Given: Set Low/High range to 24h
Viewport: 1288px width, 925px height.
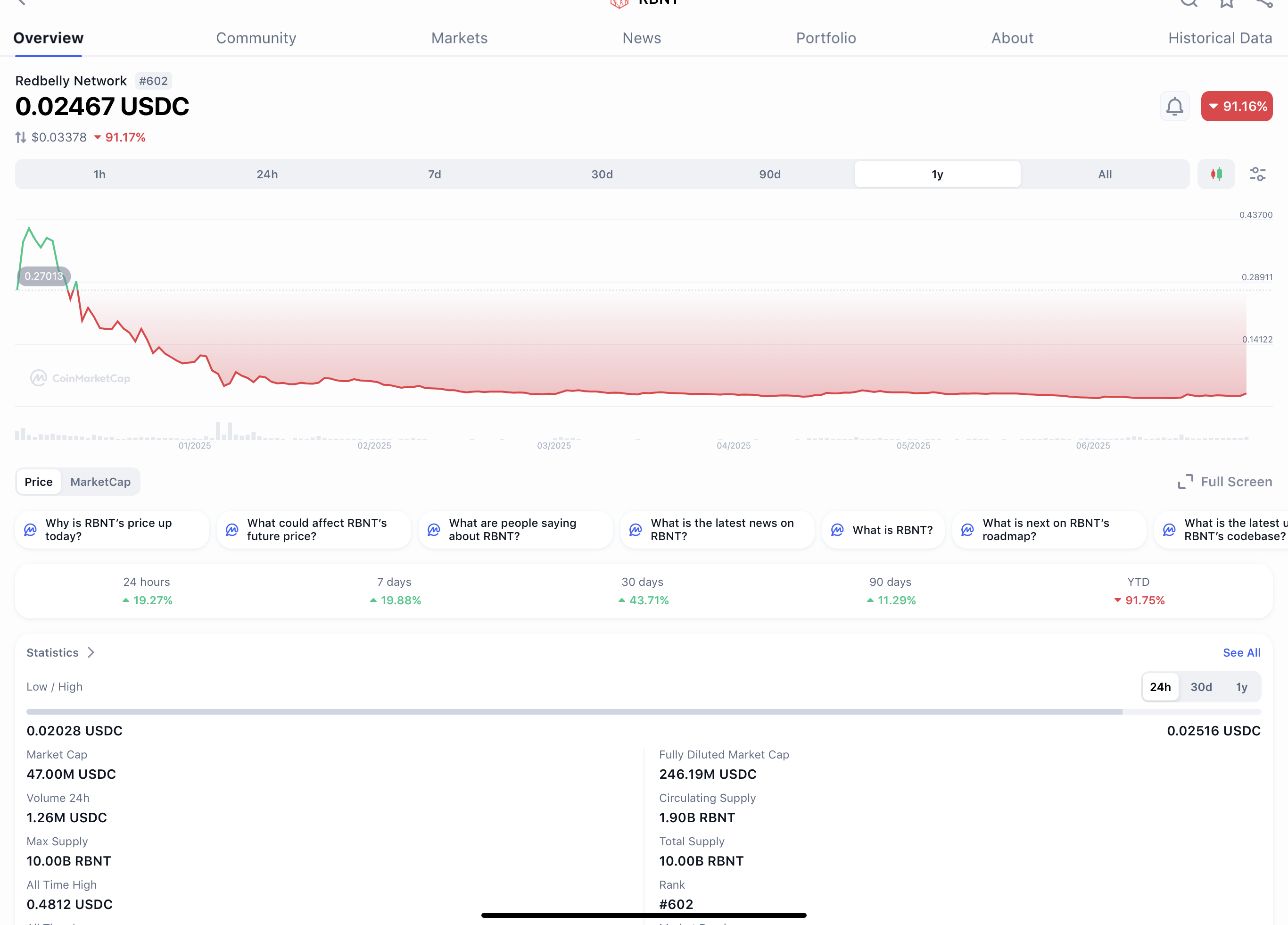Looking at the screenshot, I should click(x=1160, y=687).
